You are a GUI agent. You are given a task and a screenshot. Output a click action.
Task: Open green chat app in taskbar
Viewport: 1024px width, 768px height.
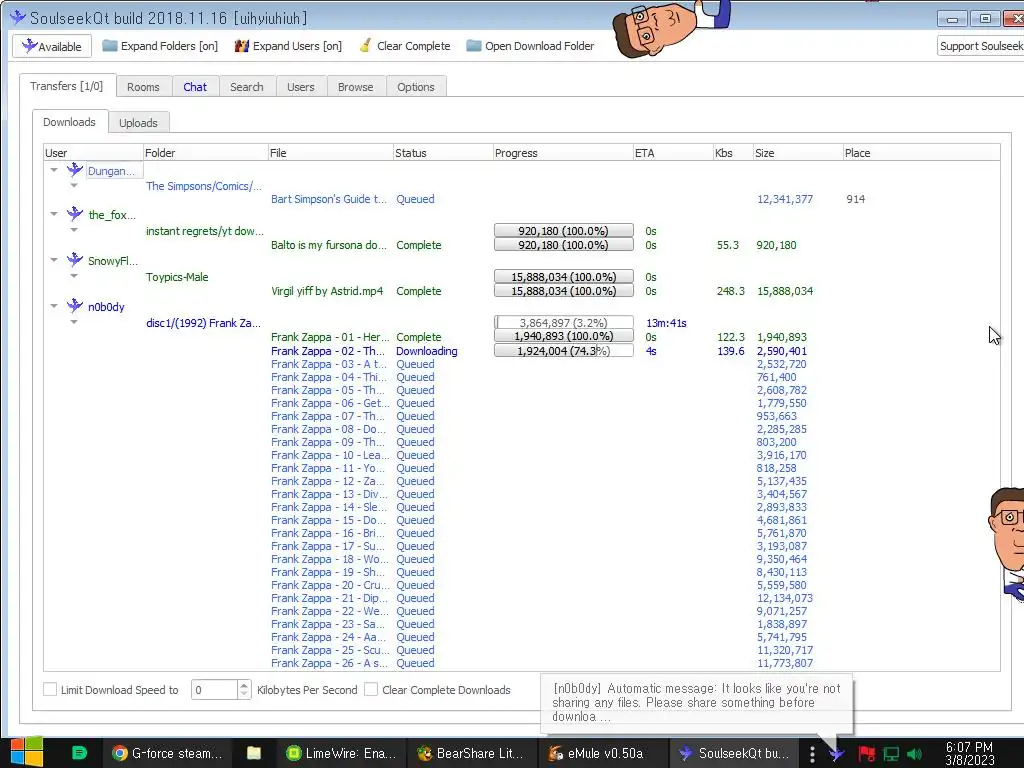[79, 753]
